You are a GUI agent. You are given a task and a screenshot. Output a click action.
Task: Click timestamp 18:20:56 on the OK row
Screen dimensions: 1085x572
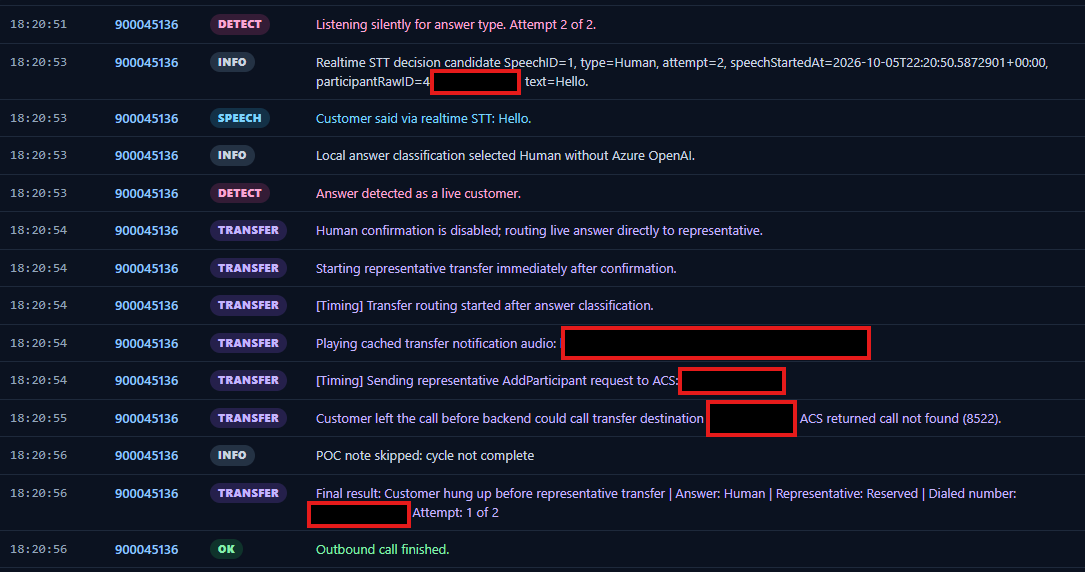(39, 549)
